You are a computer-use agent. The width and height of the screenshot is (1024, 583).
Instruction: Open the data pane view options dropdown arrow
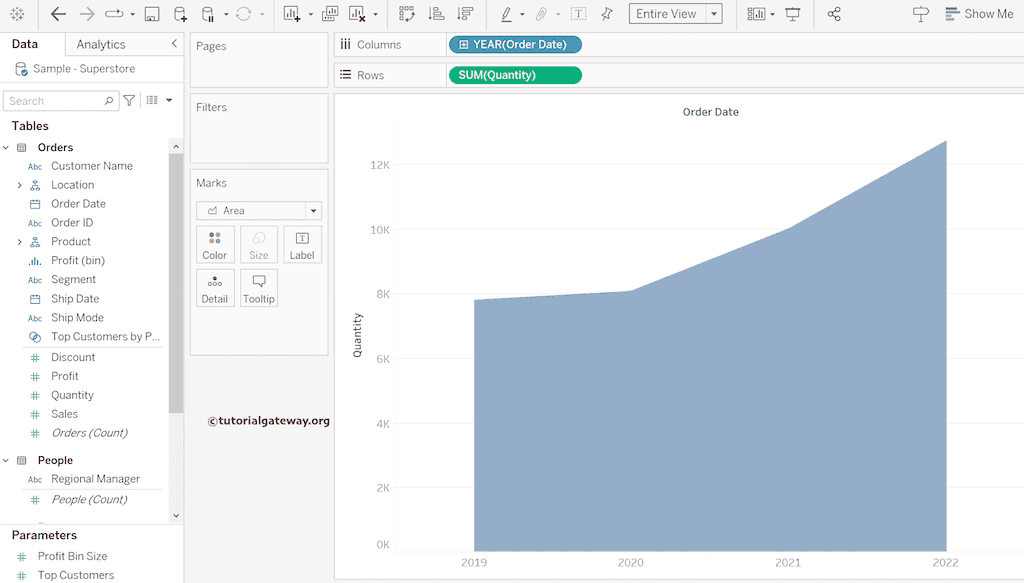click(169, 101)
